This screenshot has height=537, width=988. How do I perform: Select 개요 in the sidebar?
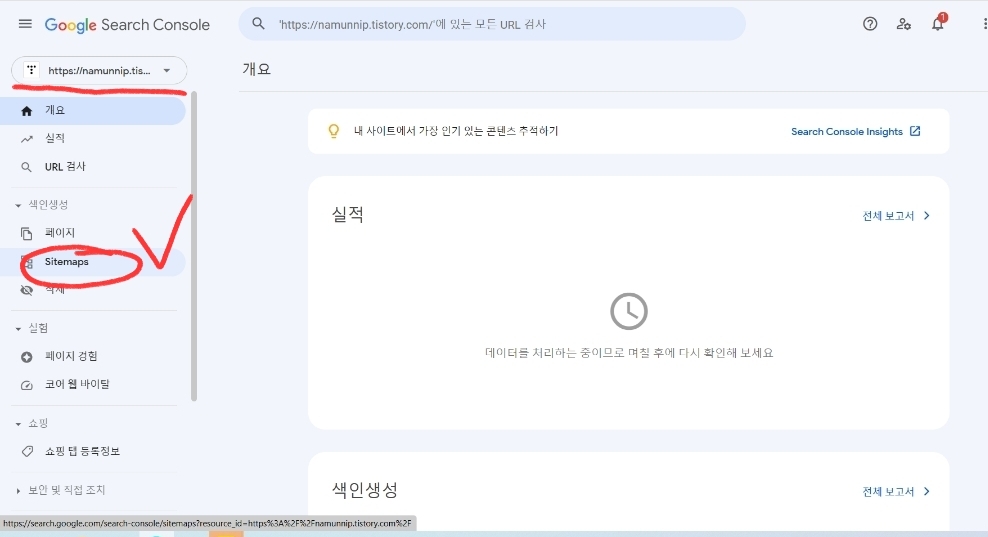point(93,110)
